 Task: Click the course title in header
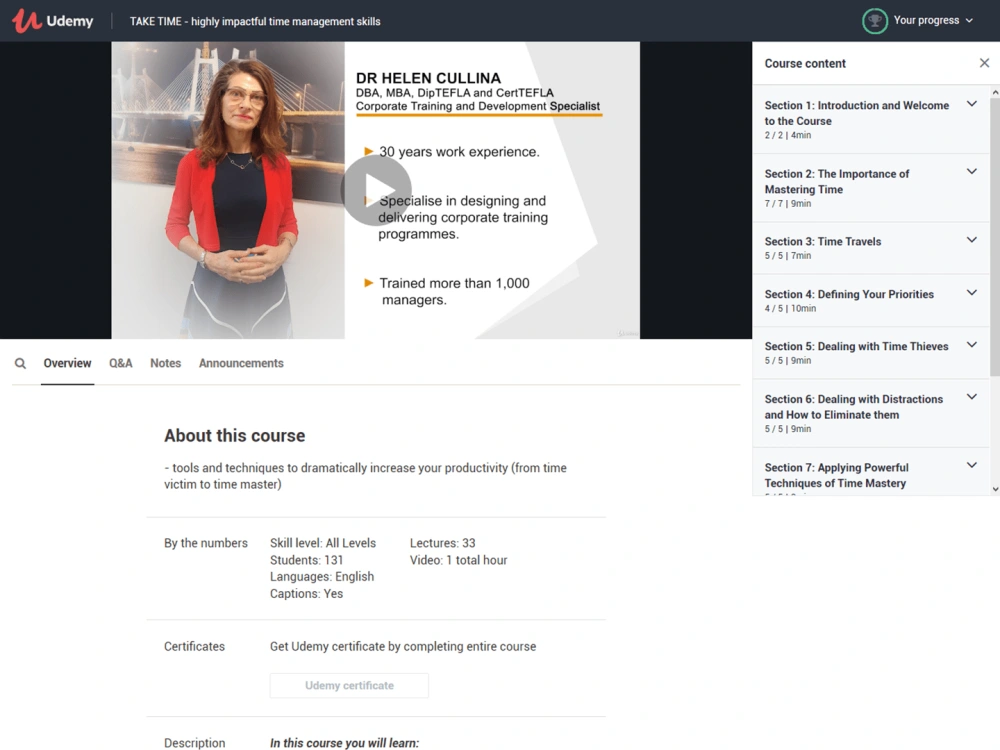[255, 21]
